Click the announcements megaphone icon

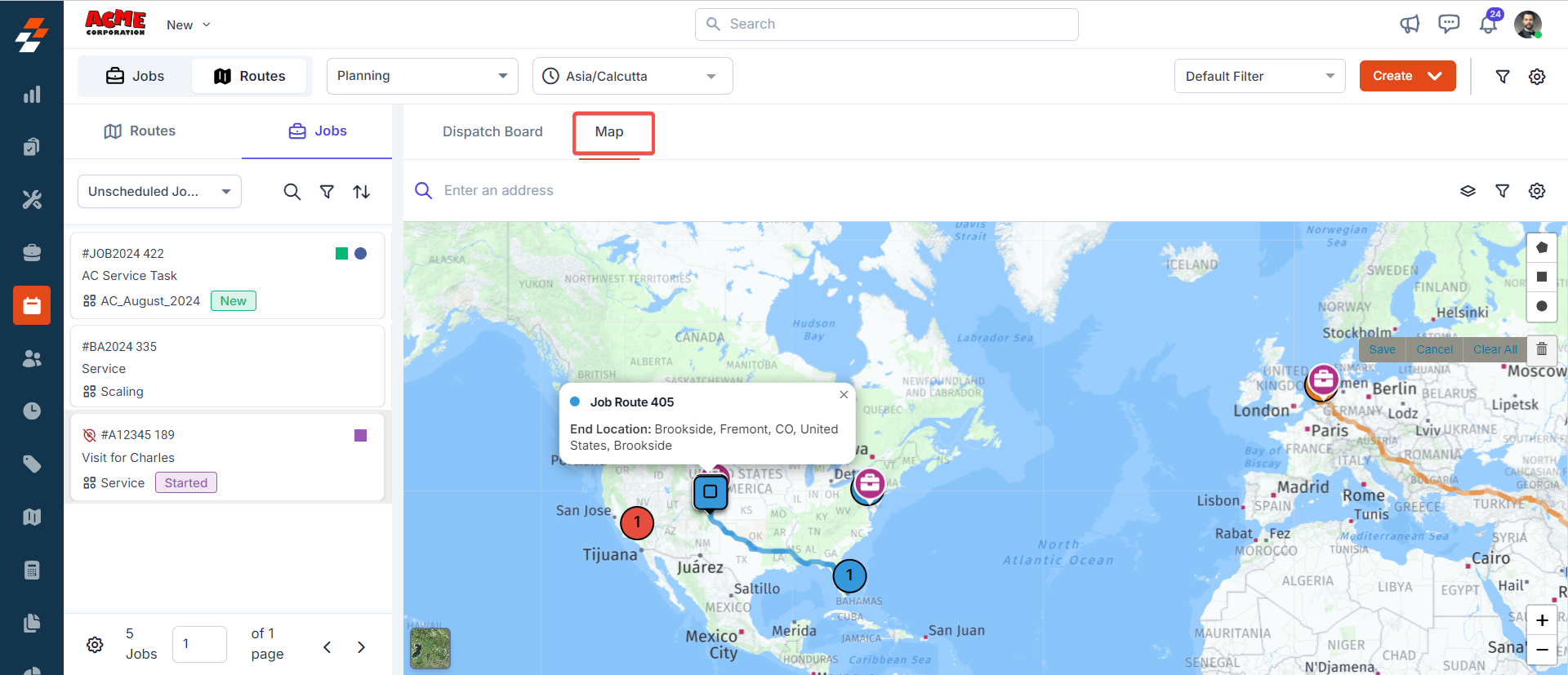pyautogui.click(x=1410, y=24)
